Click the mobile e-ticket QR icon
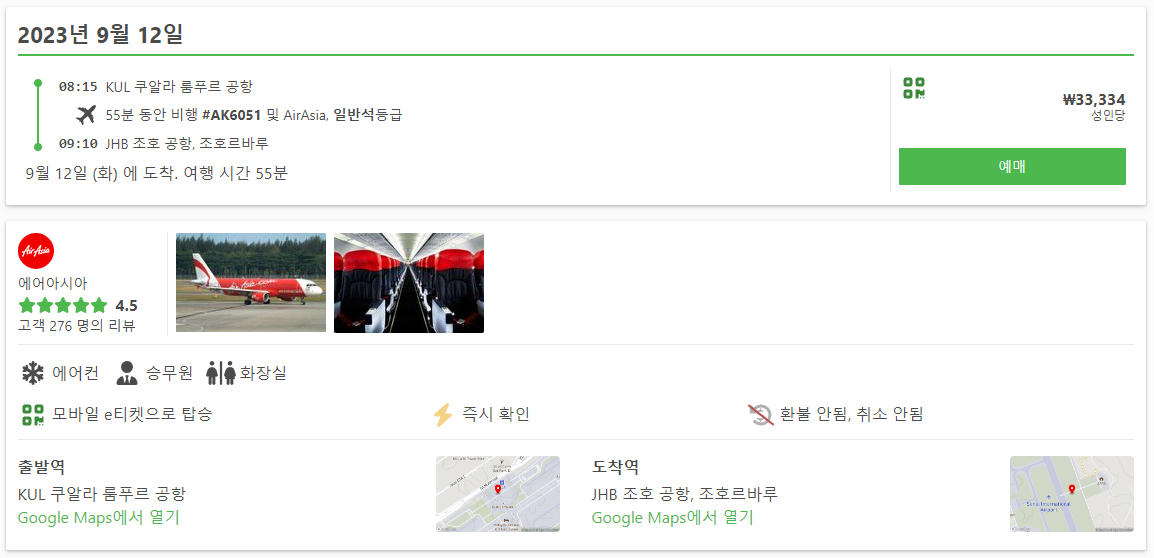1154x558 pixels. 33,414
